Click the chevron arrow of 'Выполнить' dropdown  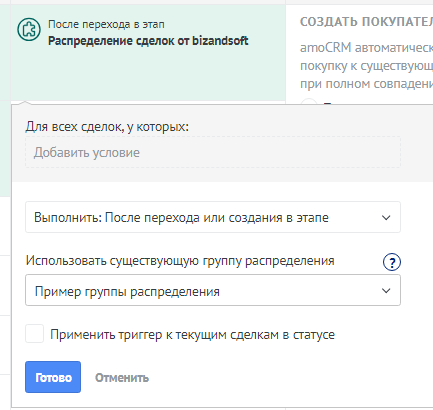tap(386, 218)
